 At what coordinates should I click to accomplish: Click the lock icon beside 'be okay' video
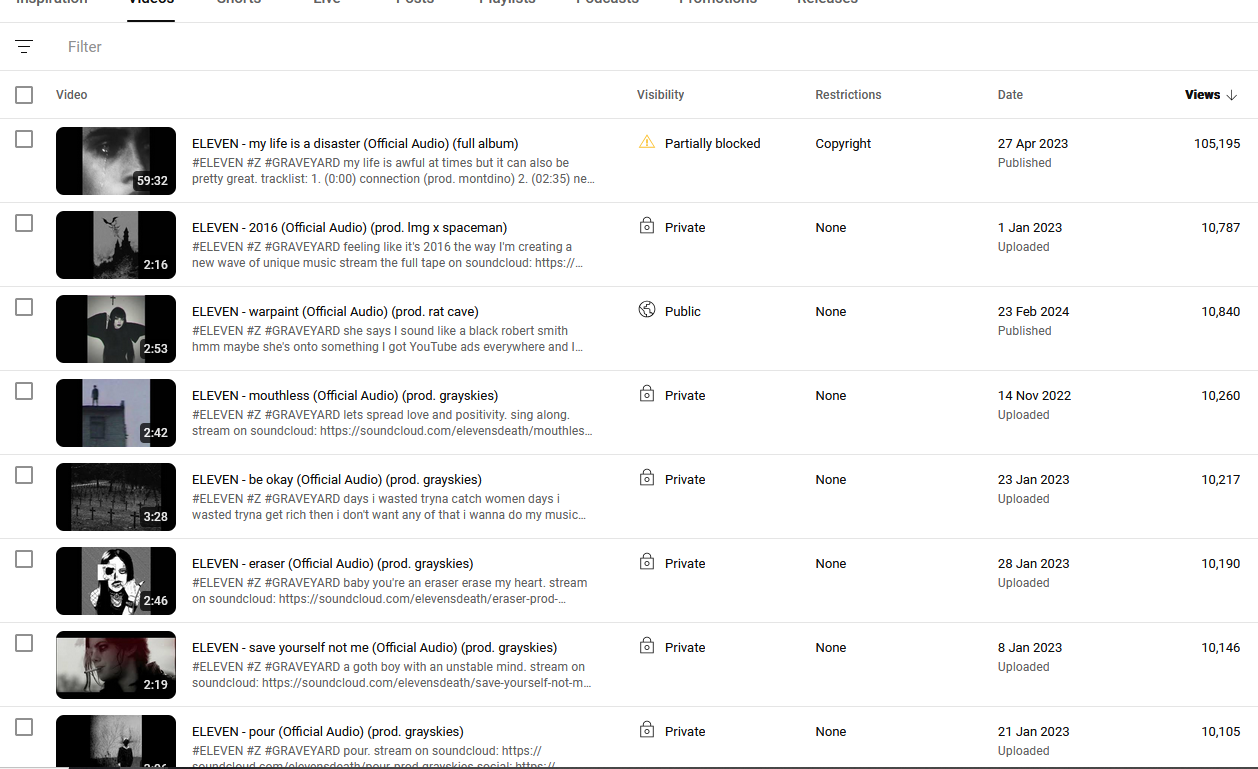(x=647, y=479)
